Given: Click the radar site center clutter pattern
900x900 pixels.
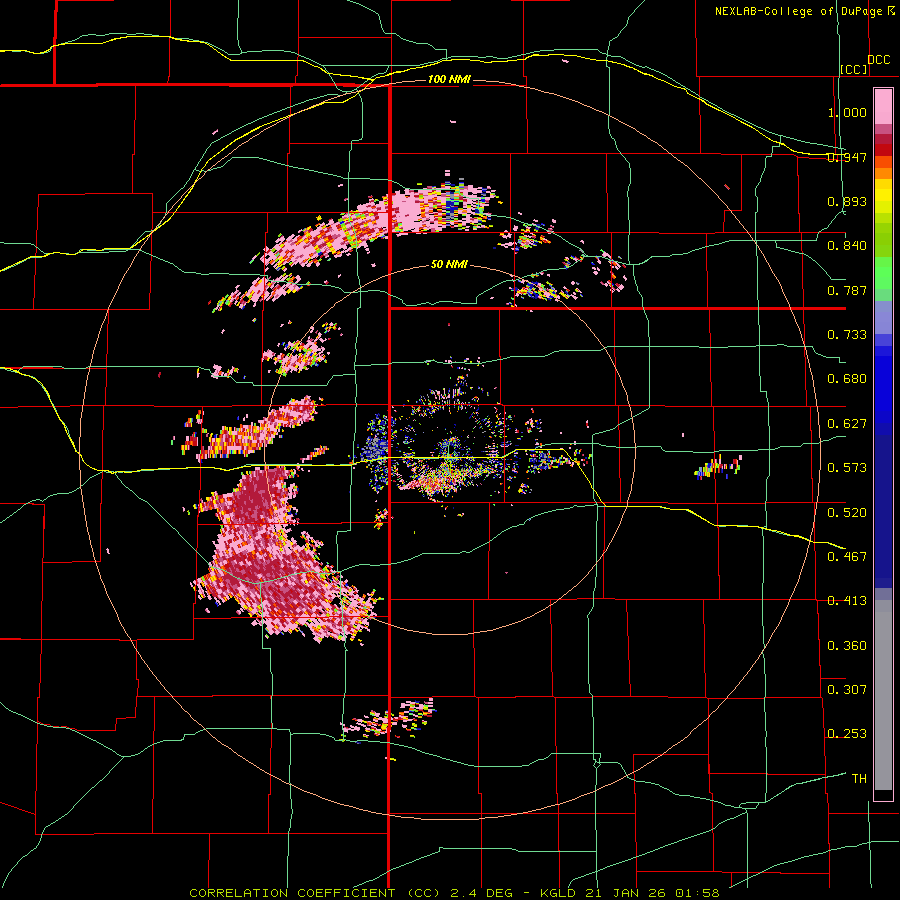Looking at the screenshot, I should tap(451, 451).
